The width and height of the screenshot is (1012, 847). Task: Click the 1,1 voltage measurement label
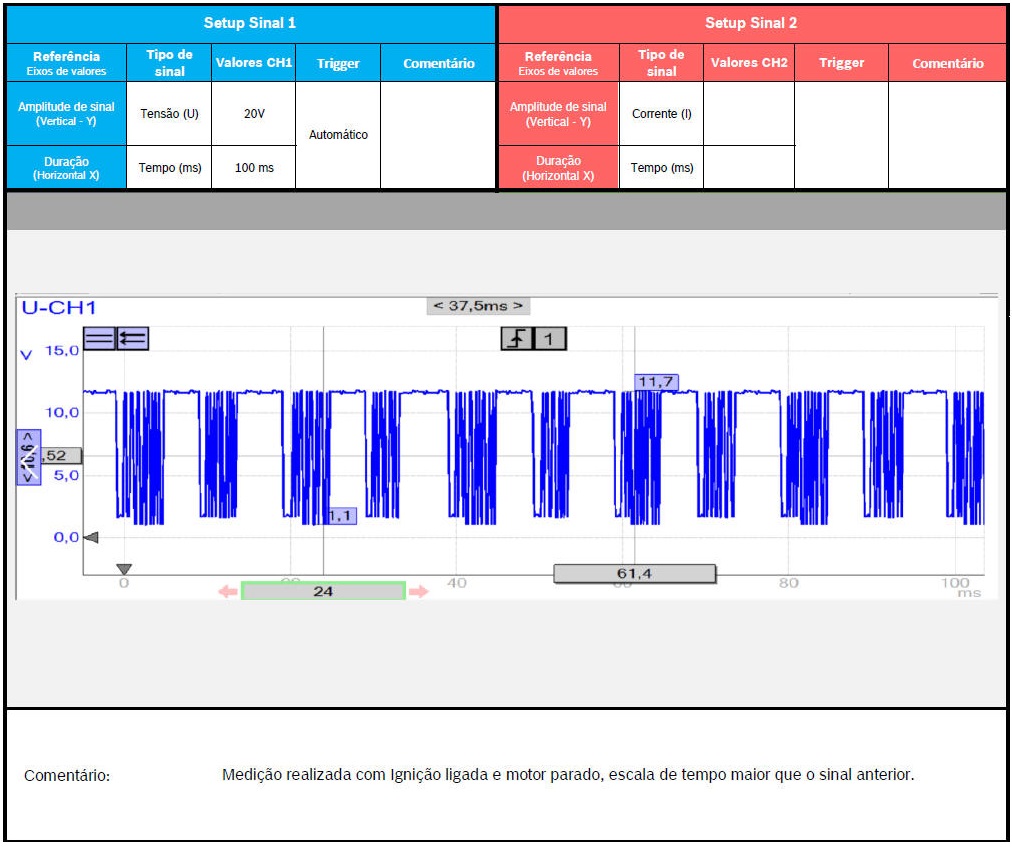pyautogui.click(x=341, y=515)
